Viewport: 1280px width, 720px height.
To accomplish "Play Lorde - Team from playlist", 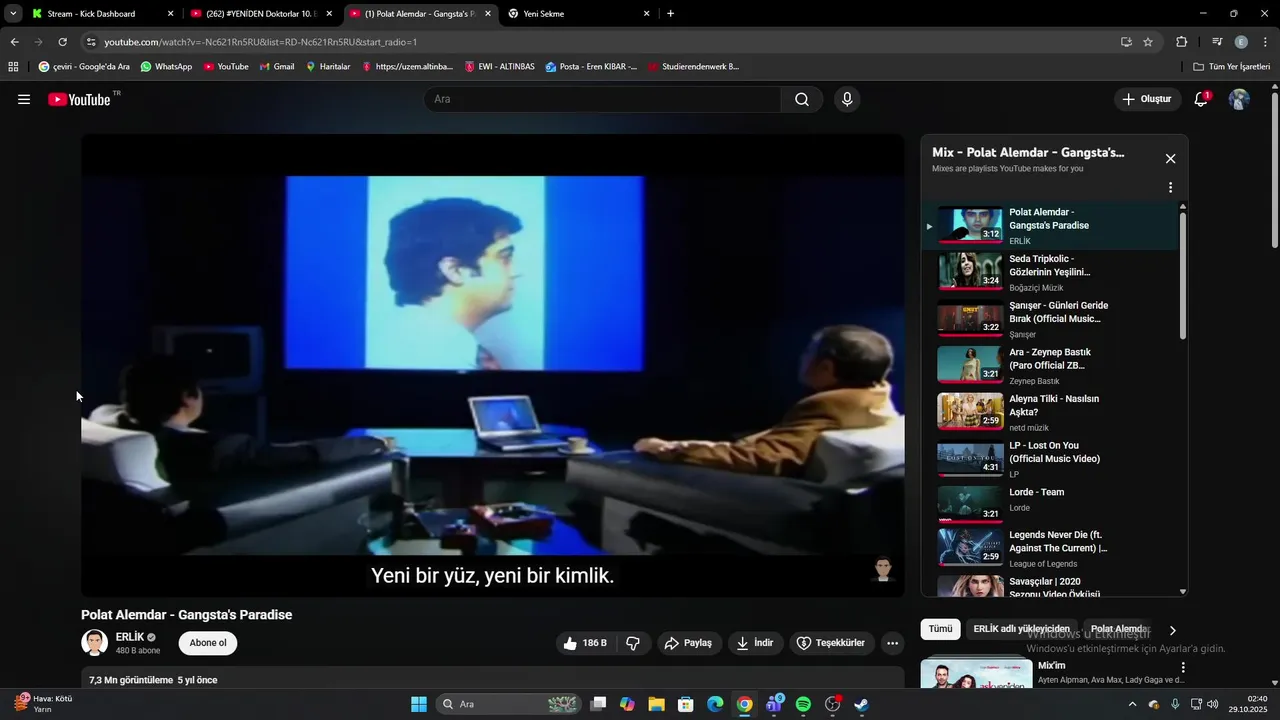I will pyautogui.click(x=1050, y=505).
